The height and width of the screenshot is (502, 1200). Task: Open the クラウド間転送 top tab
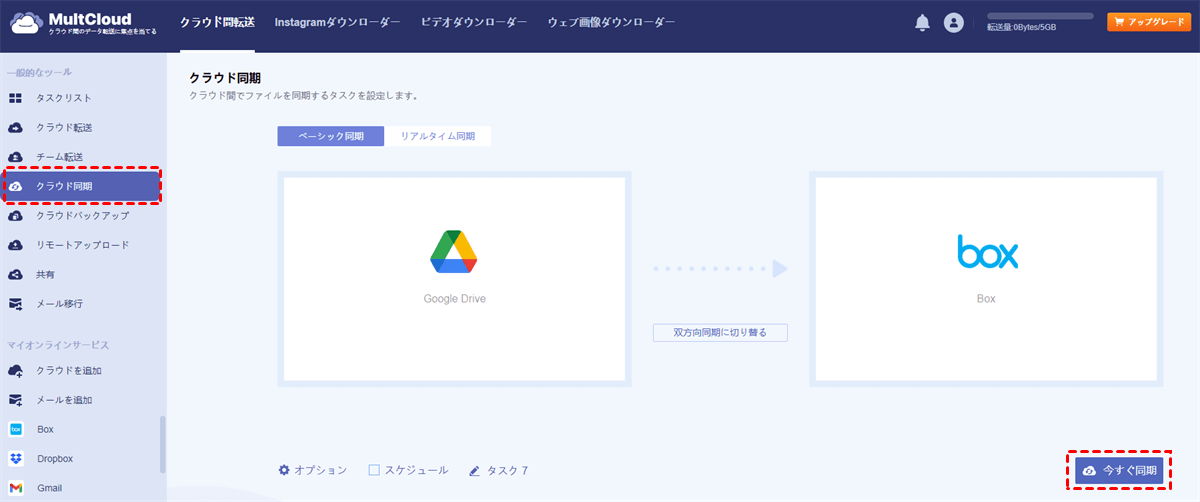(x=217, y=22)
